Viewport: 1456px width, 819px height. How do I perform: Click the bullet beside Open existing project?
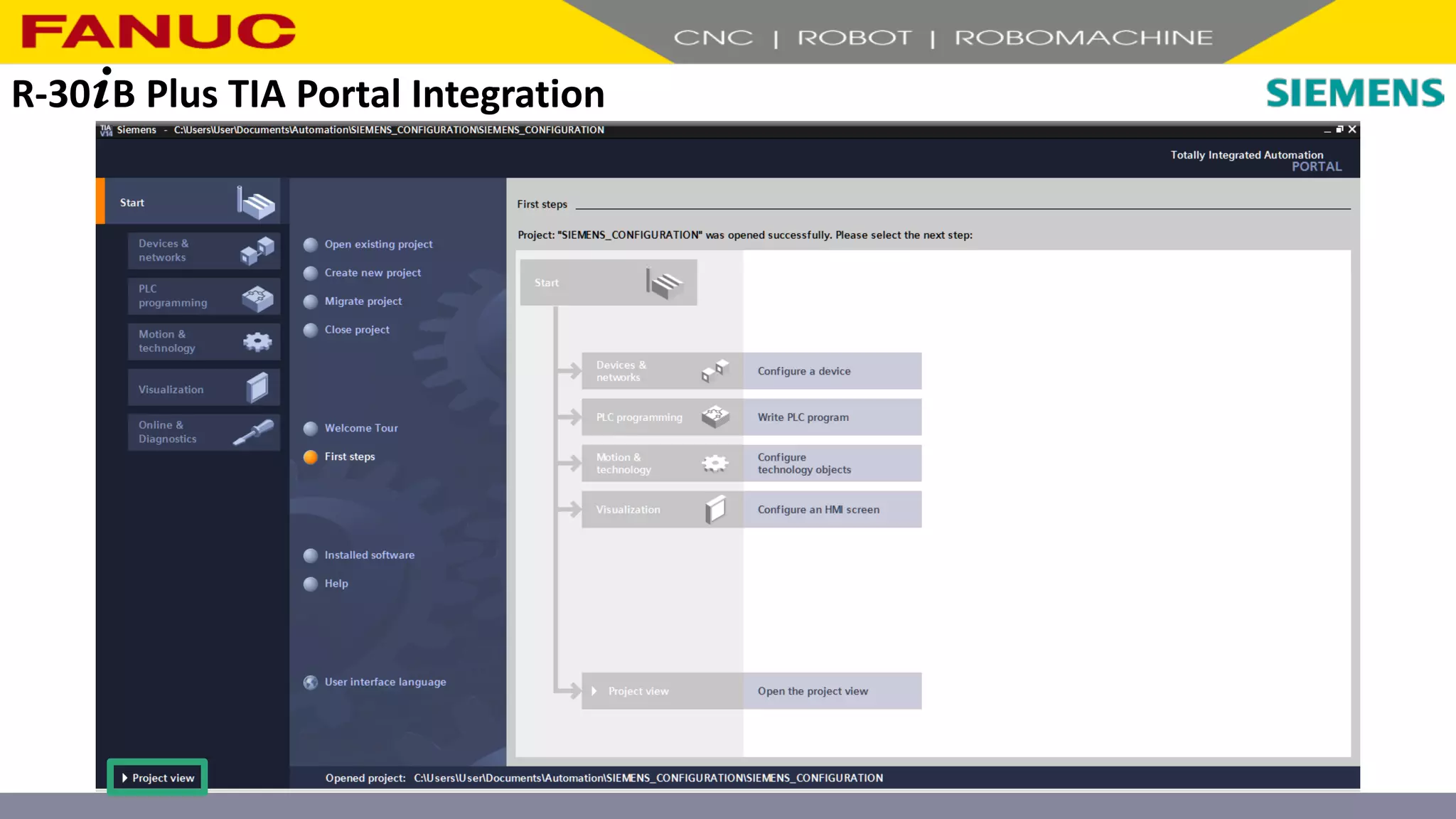point(311,245)
